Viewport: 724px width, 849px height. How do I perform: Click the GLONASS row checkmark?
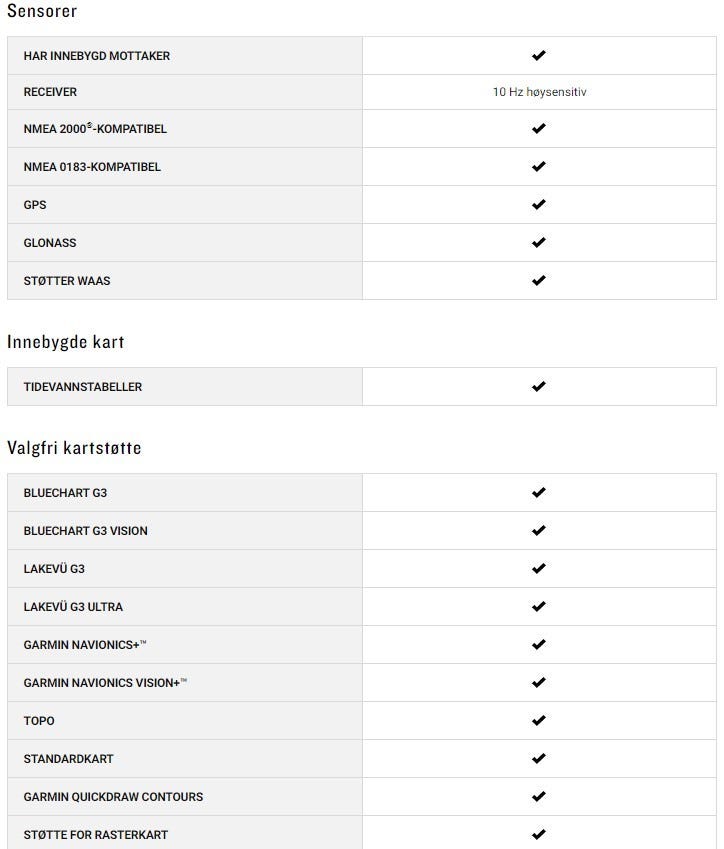[539, 243]
